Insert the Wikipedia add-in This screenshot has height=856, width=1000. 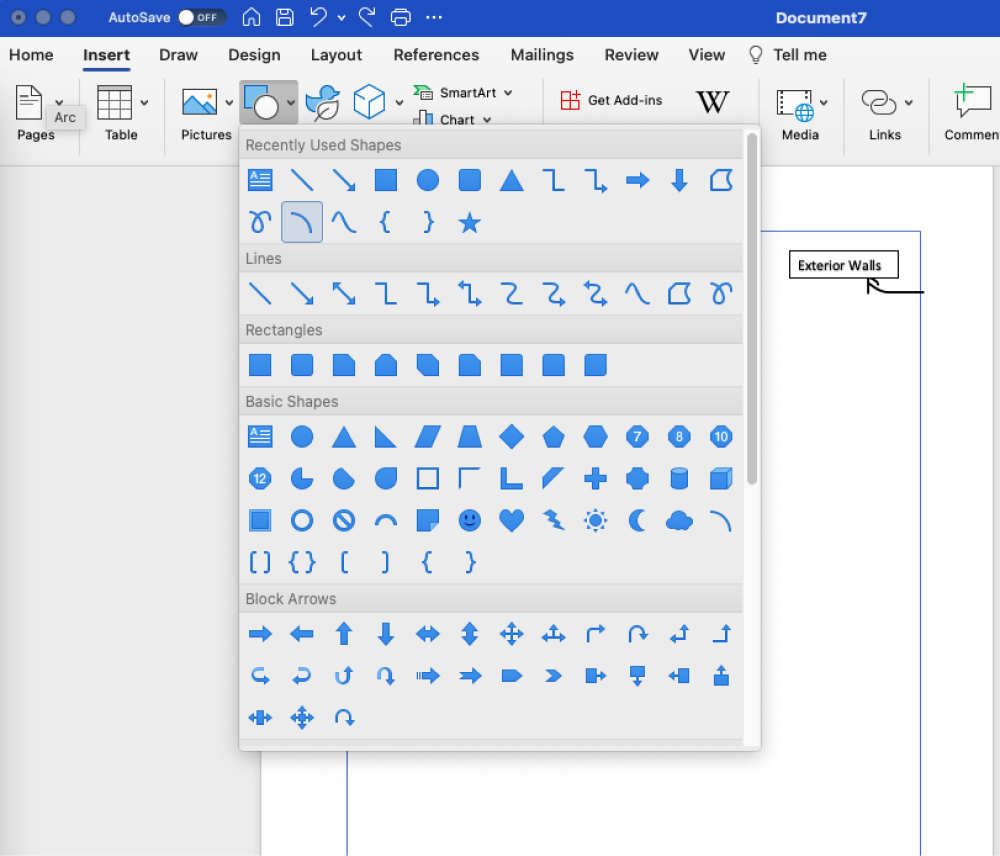coord(713,101)
